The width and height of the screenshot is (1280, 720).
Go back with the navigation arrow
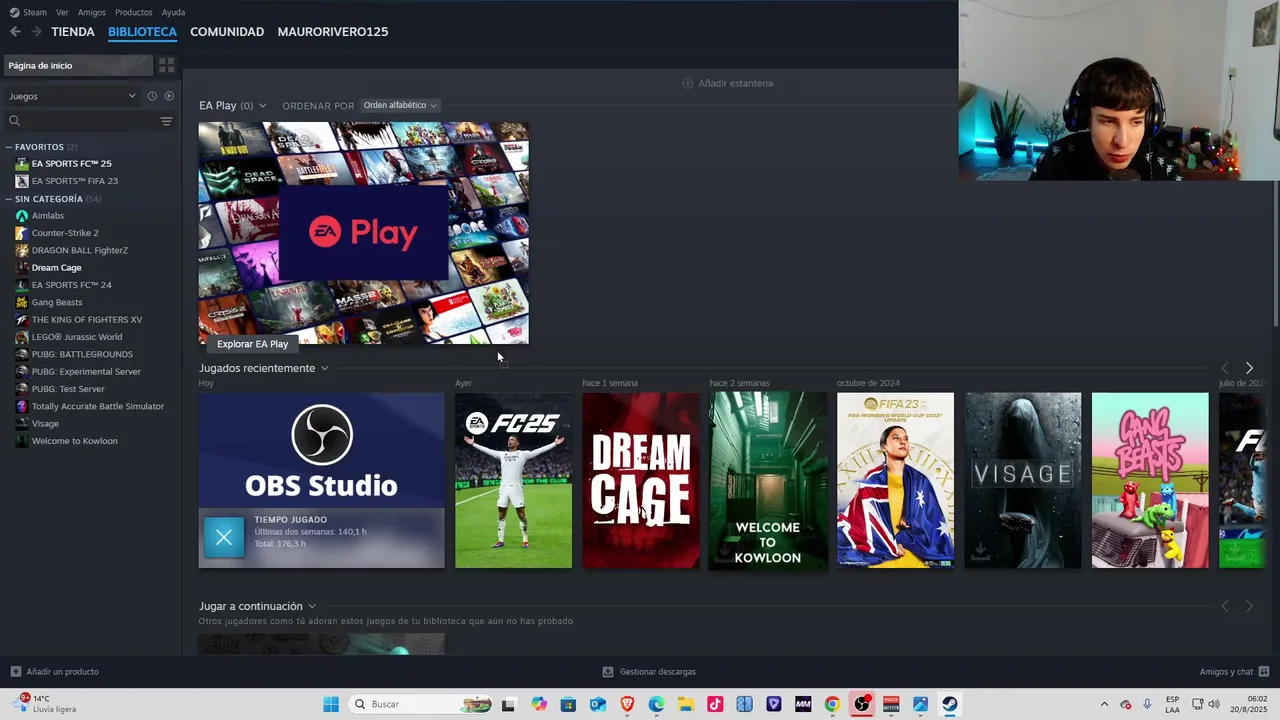tap(15, 32)
